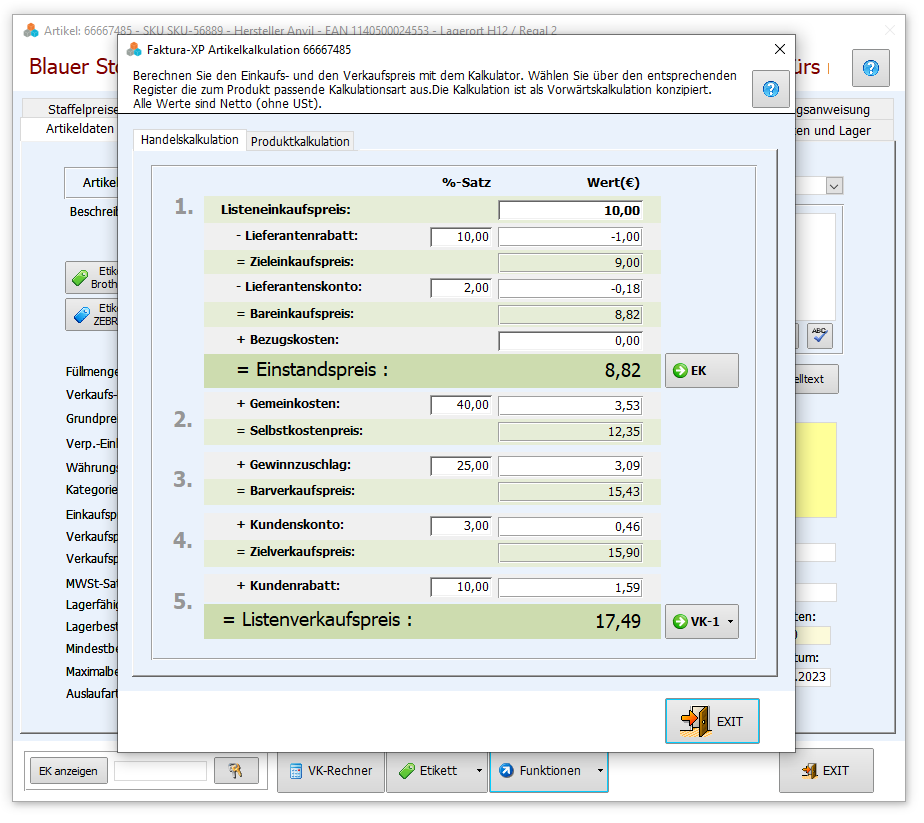Switch to the Produktkalkulation tab
Viewport: 924px width, 823px height.
[300, 141]
